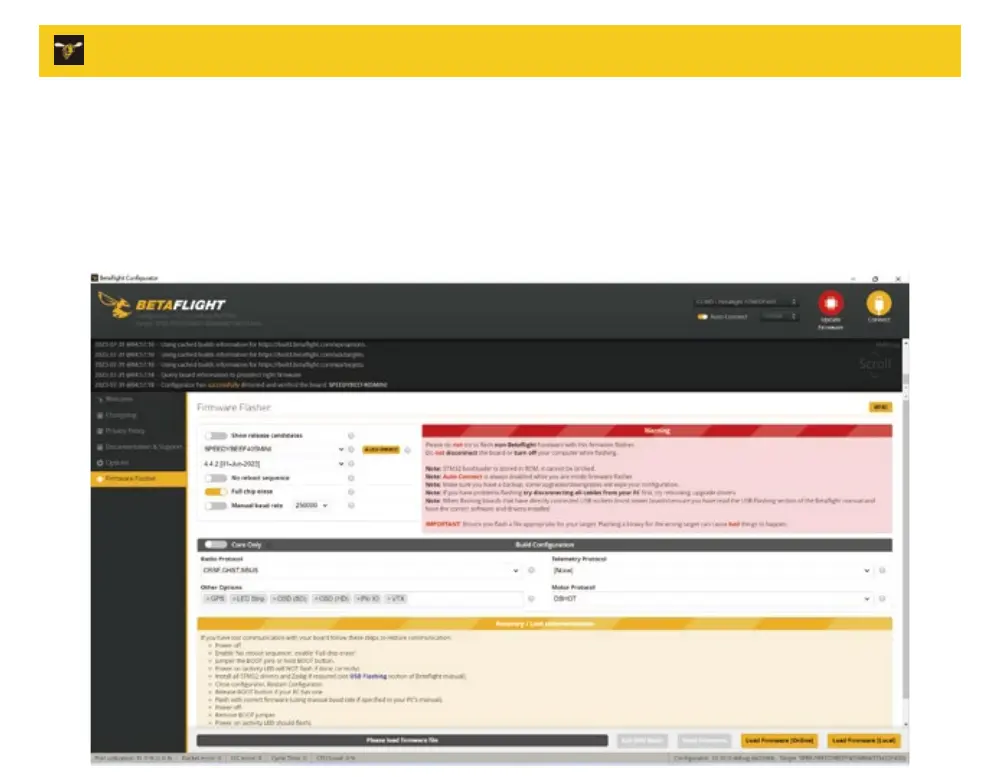Click the Firmware Flasher heading text
Screen dimensions: 1000x777
click(x=233, y=407)
